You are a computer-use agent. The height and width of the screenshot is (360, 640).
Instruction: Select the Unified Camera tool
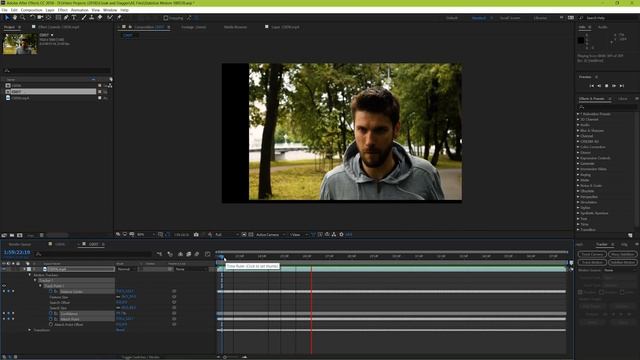point(40,18)
